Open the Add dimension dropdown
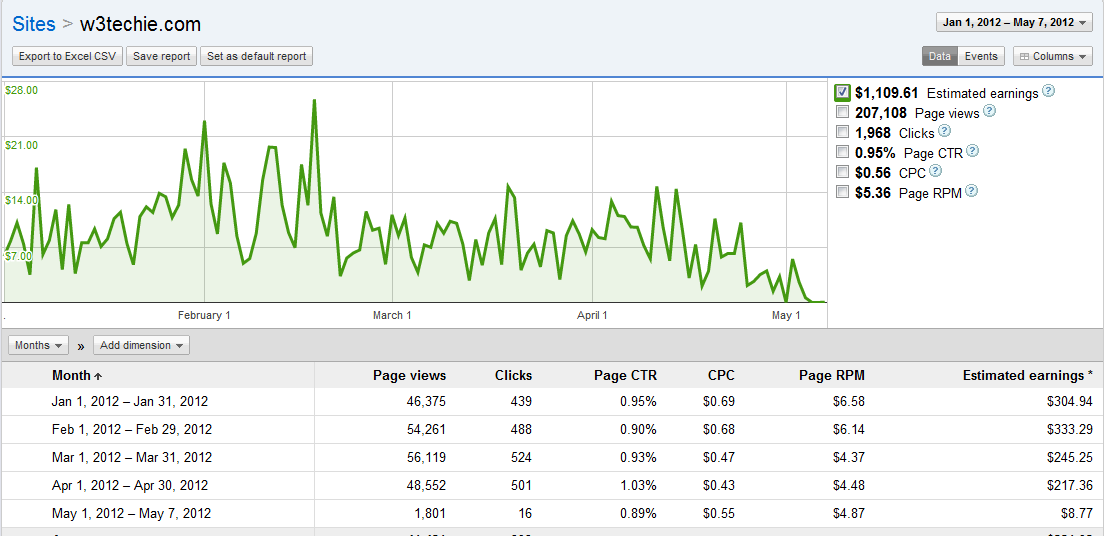This screenshot has width=1104, height=536. click(x=141, y=346)
